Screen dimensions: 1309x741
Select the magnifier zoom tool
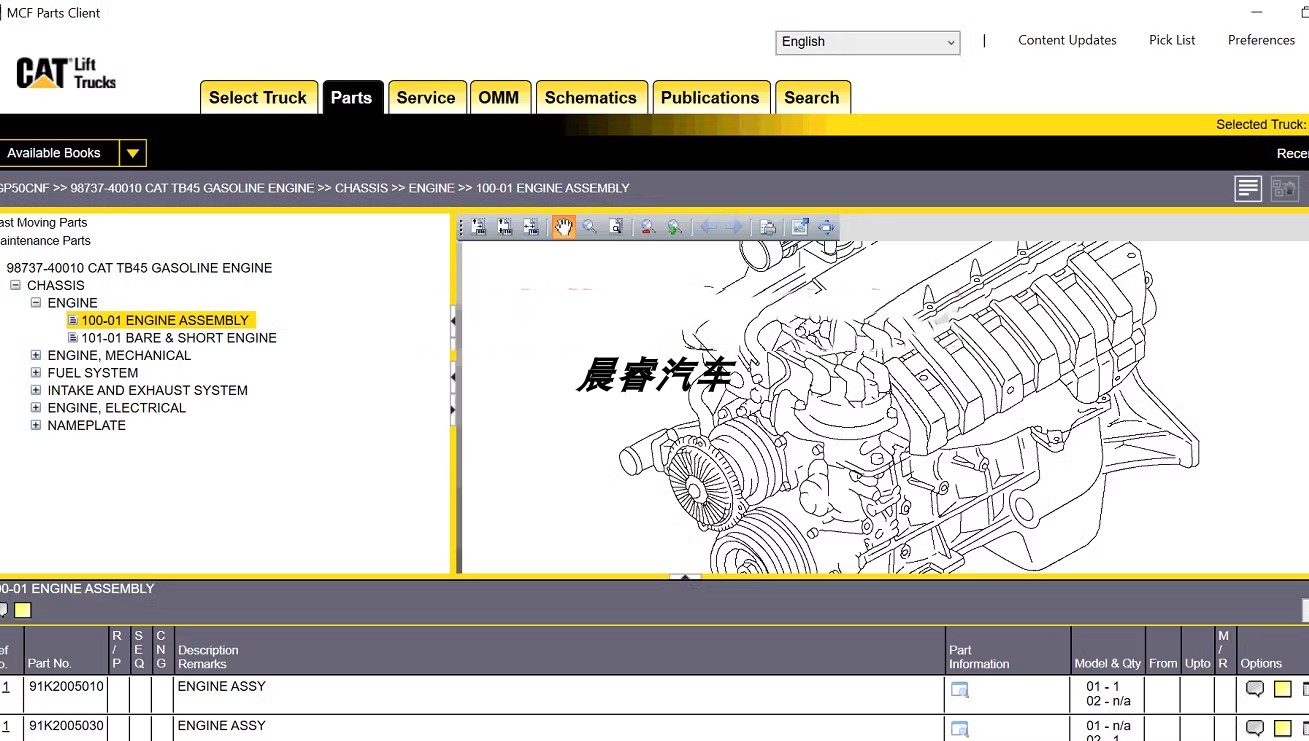[x=590, y=227]
